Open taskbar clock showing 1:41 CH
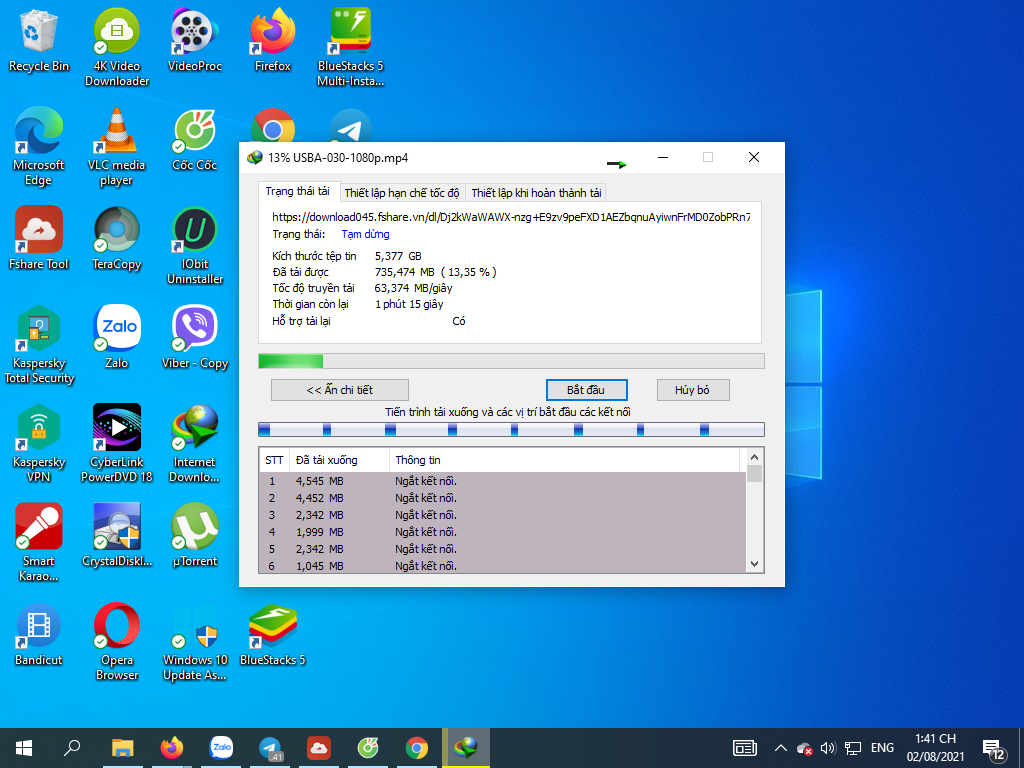This screenshot has height=768, width=1024. point(935,748)
